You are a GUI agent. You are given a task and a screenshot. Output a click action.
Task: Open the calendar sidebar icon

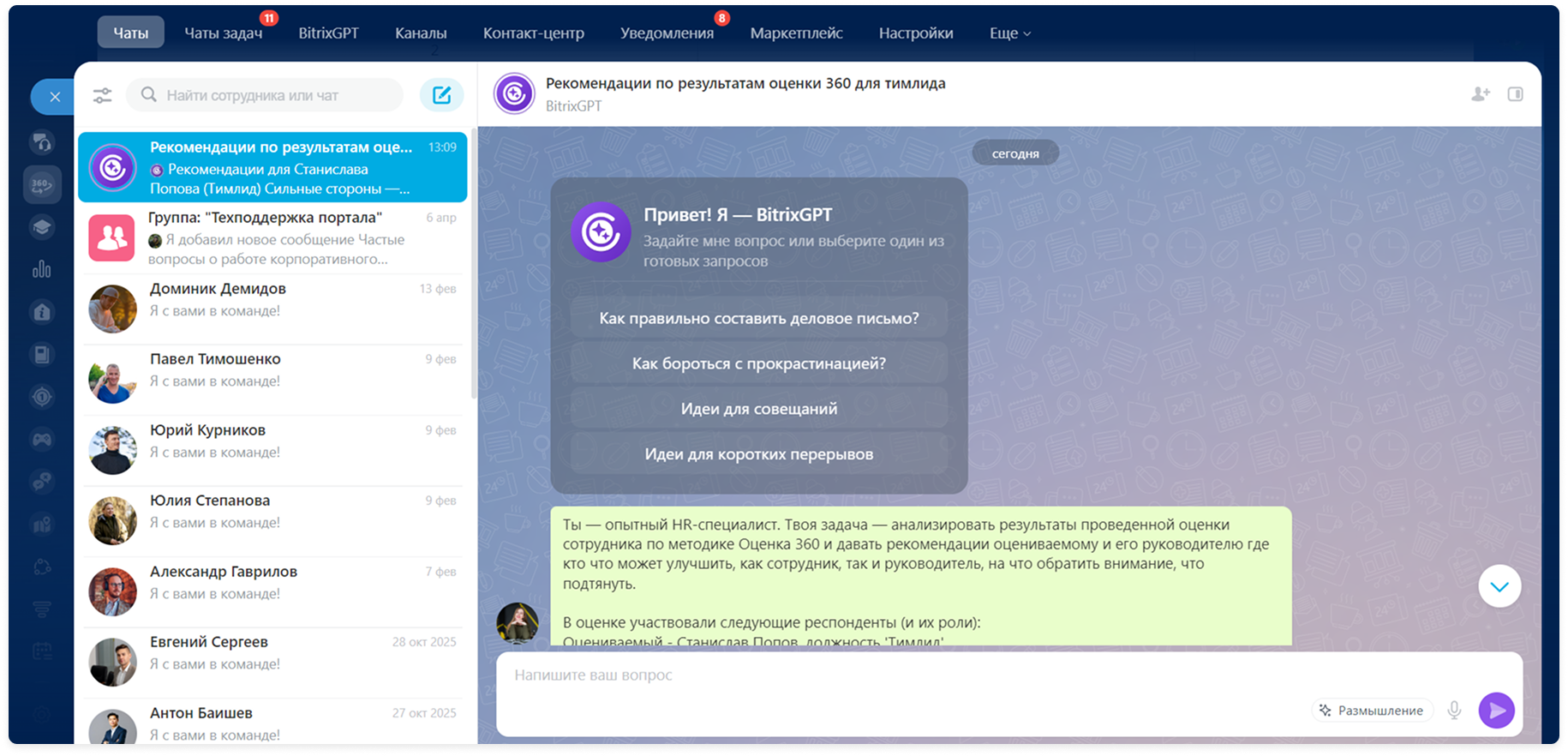42,651
